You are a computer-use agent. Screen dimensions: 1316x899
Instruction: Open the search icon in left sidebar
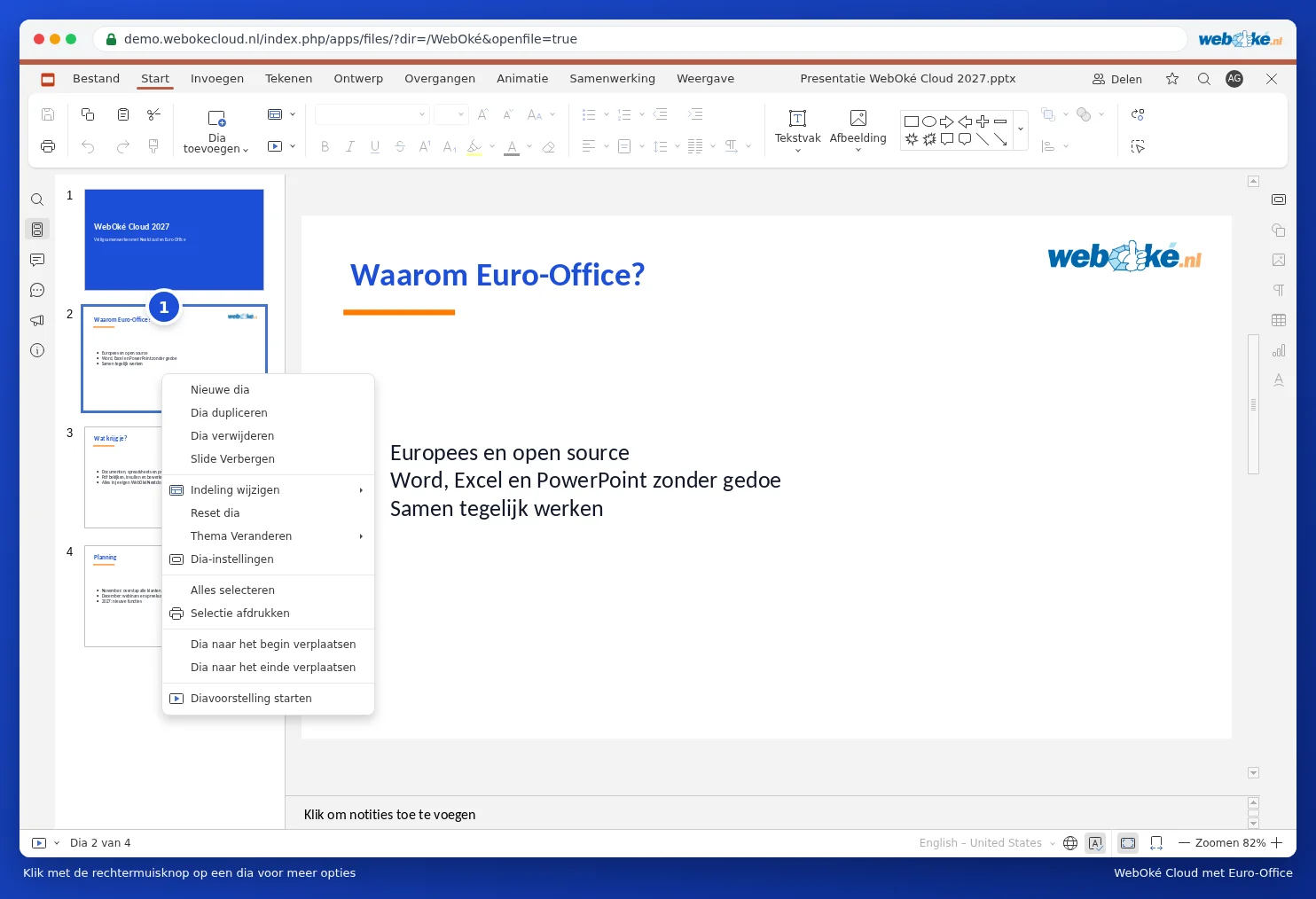37,199
